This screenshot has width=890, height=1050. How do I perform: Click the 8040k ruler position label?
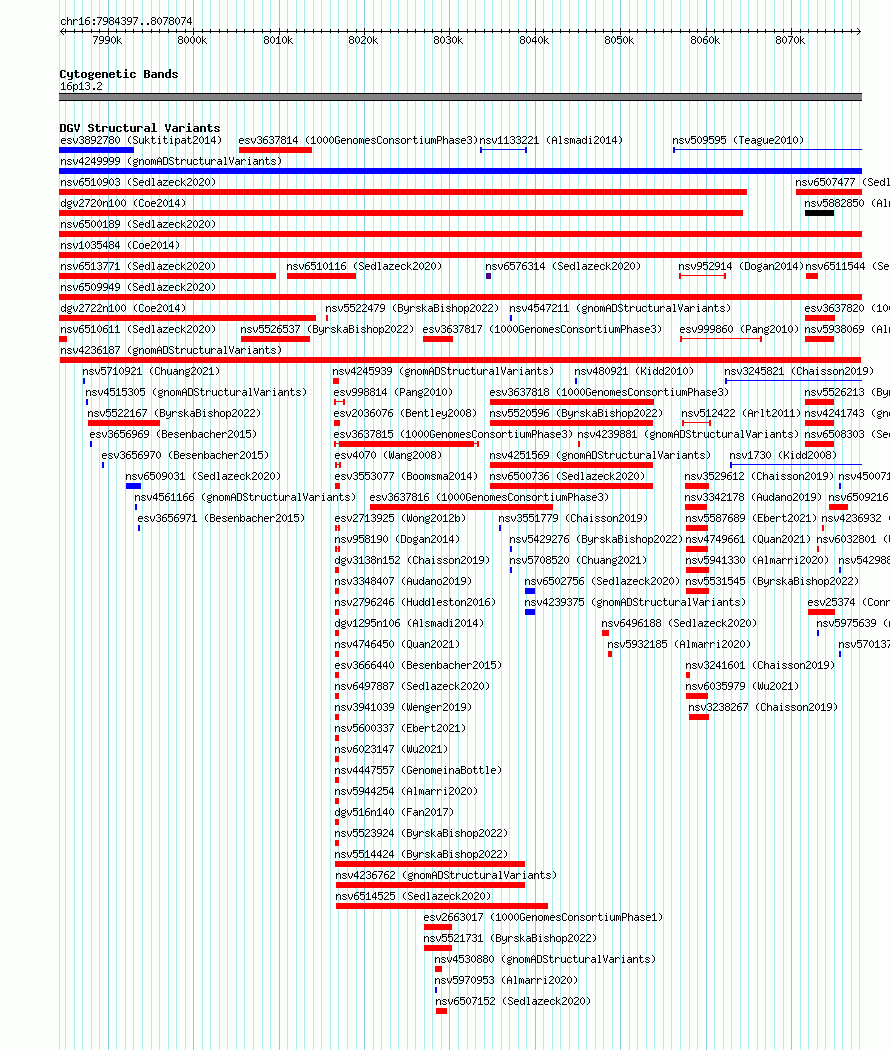(x=534, y=40)
